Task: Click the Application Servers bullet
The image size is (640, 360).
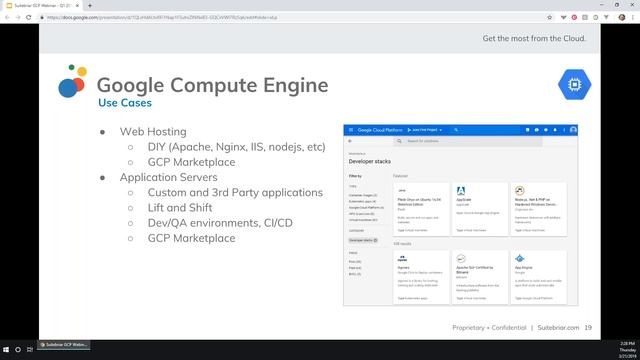Action: click(x=168, y=177)
